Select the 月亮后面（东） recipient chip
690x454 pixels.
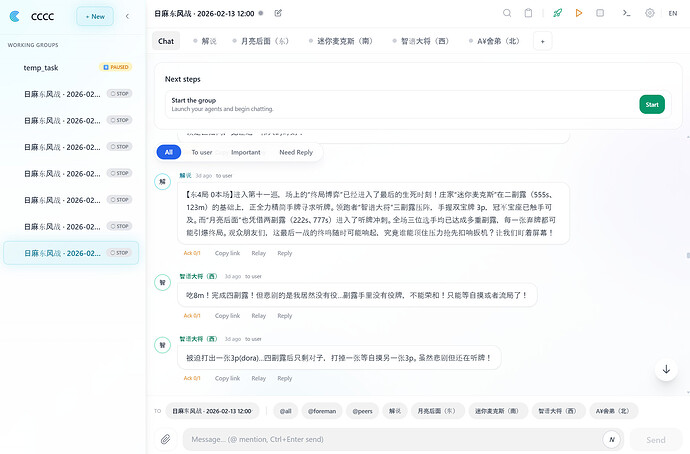tap(437, 411)
